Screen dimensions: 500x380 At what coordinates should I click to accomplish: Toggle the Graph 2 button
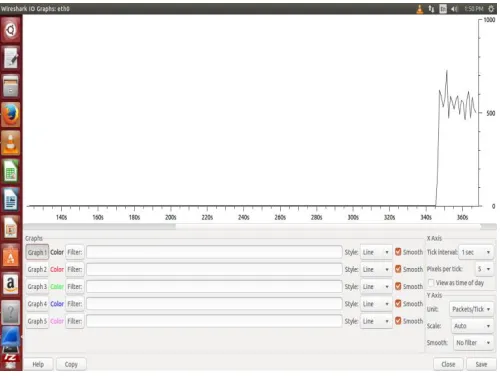pyautogui.click(x=37, y=269)
